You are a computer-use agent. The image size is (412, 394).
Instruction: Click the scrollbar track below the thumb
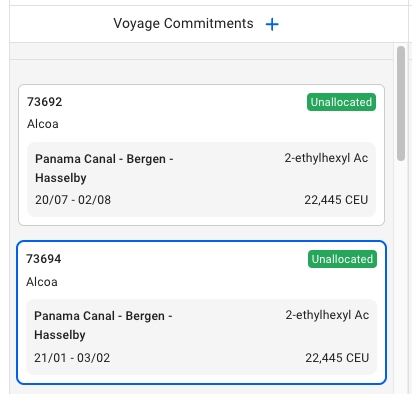401,277
